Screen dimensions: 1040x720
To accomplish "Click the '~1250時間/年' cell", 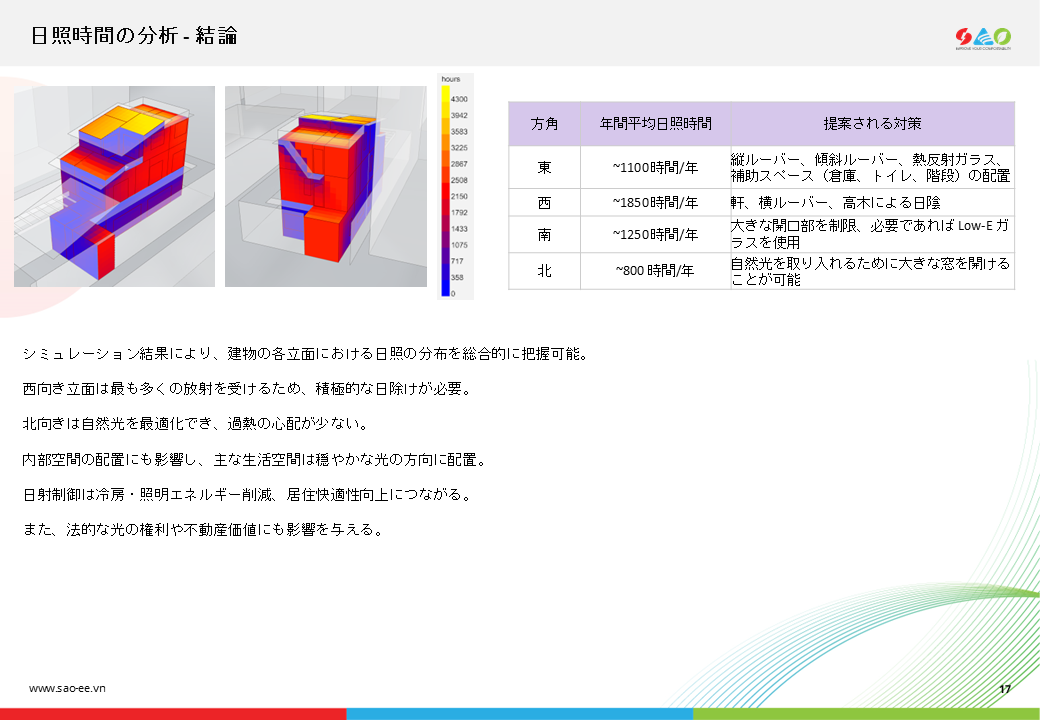I will [655, 235].
